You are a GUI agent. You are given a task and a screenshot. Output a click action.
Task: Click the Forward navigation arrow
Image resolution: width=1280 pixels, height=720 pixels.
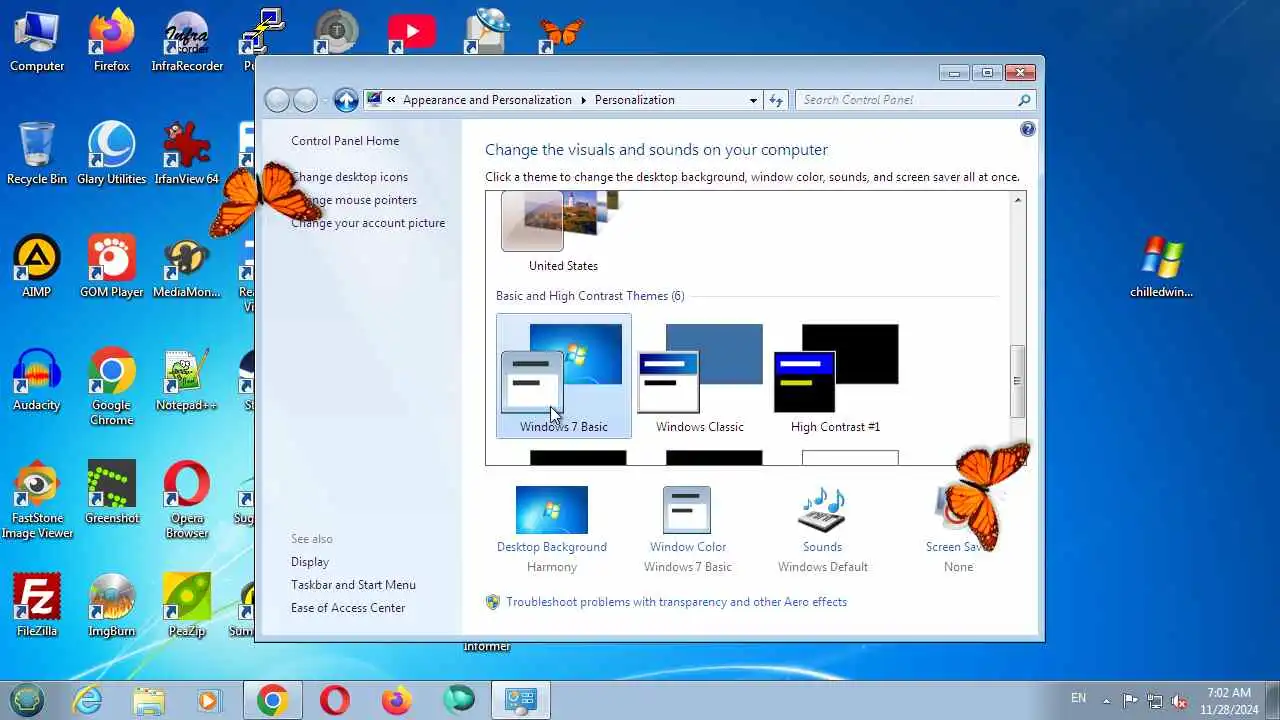tap(305, 100)
